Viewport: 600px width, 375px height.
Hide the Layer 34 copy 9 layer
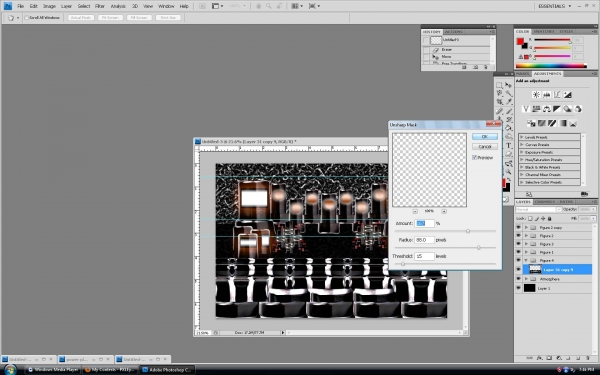point(518,269)
